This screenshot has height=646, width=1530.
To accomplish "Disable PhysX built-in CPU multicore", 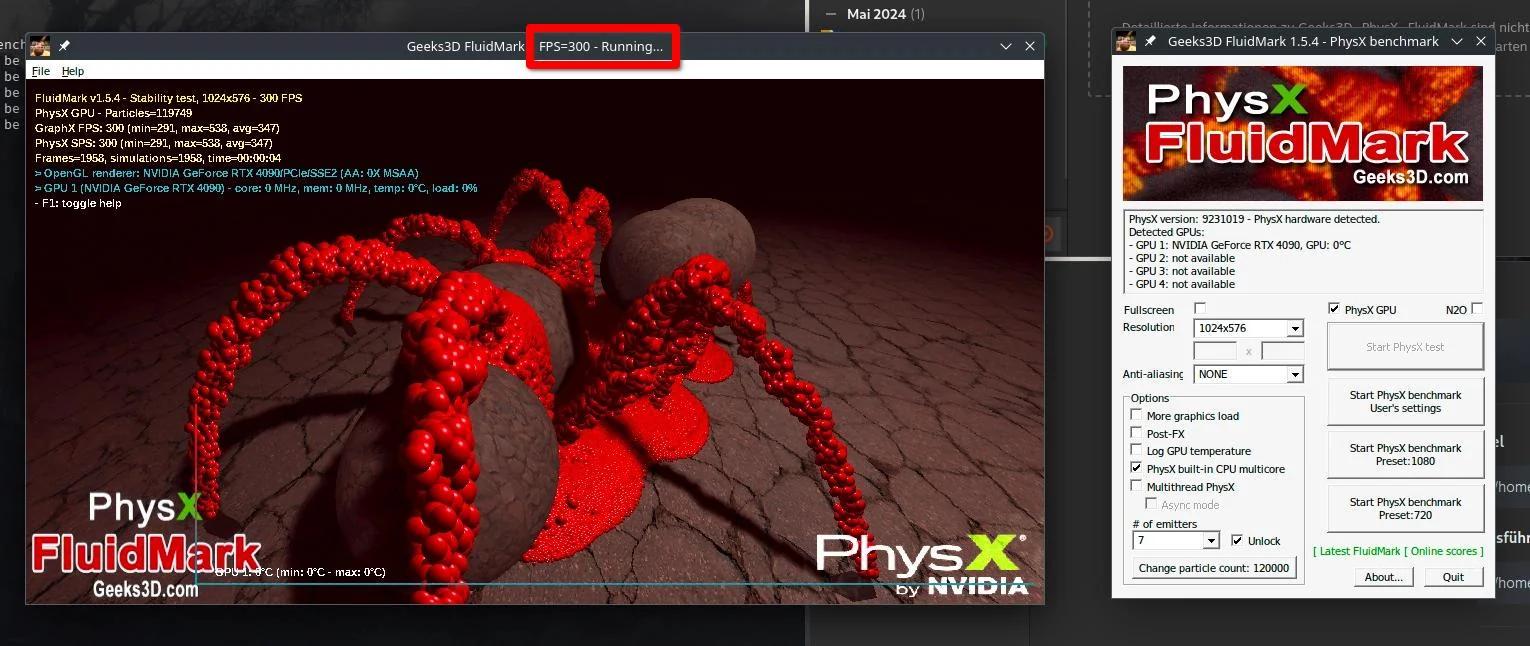I will point(1136,468).
